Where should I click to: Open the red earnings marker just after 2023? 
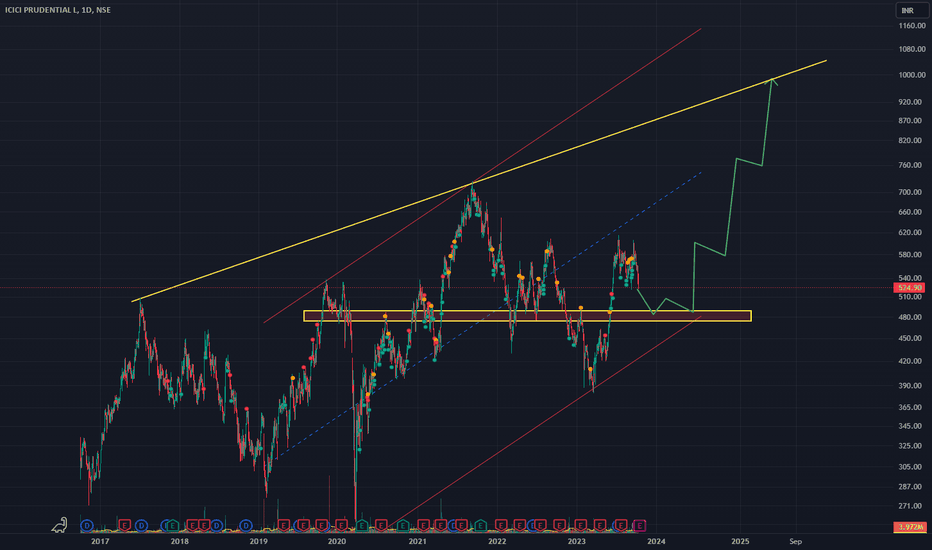pyautogui.click(x=580, y=526)
